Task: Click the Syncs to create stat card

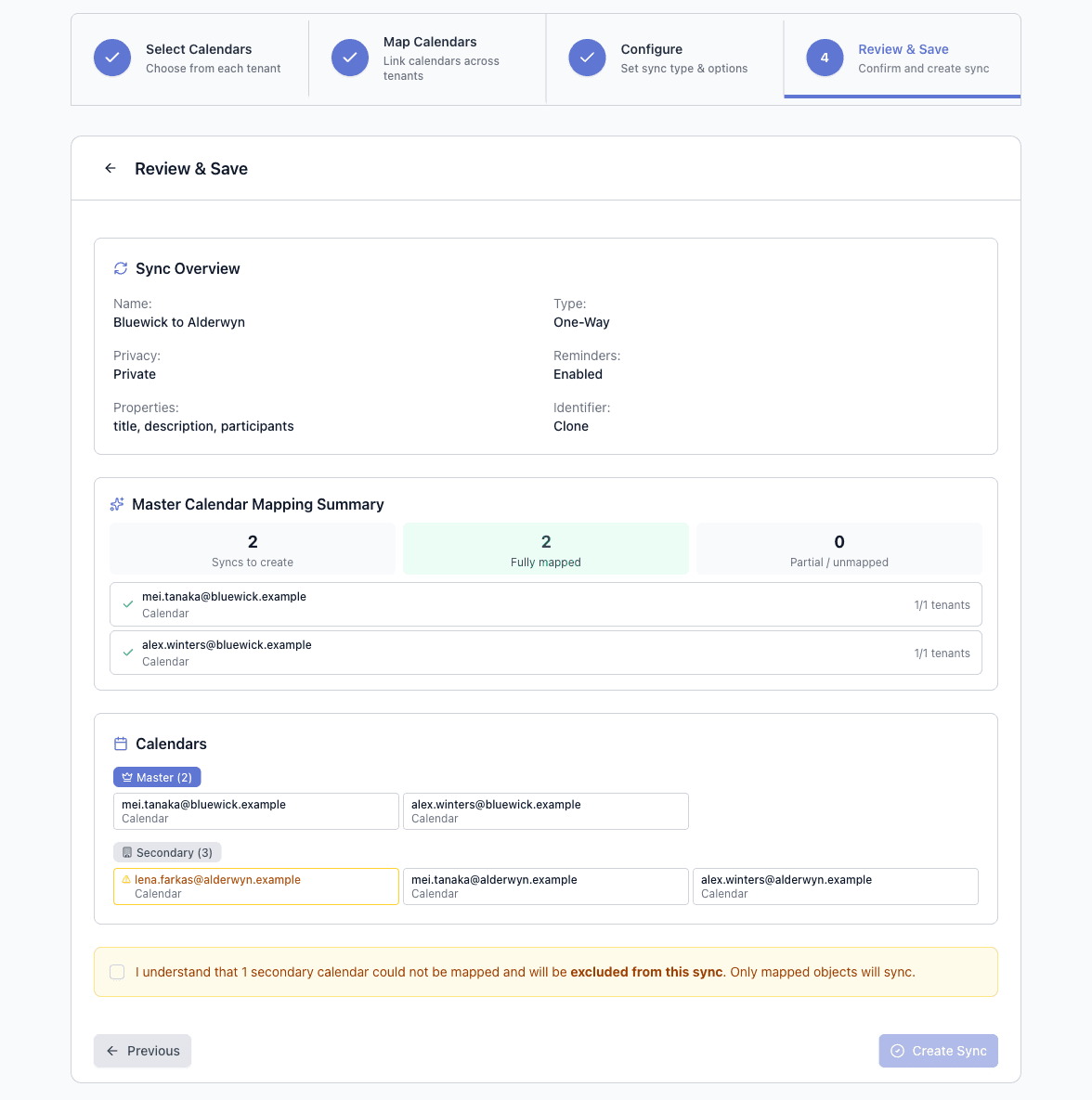Action: (253, 549)
